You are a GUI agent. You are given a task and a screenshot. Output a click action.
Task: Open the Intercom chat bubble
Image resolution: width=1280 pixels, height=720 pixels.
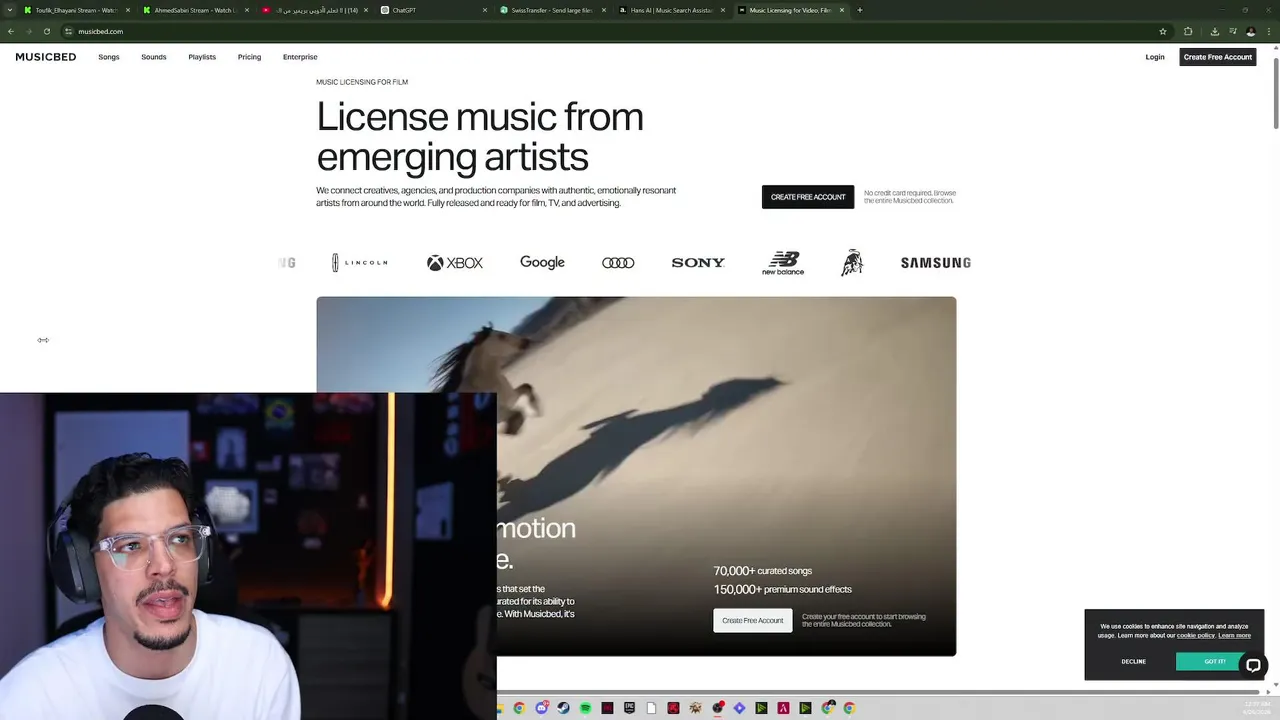pos(1253,665)
